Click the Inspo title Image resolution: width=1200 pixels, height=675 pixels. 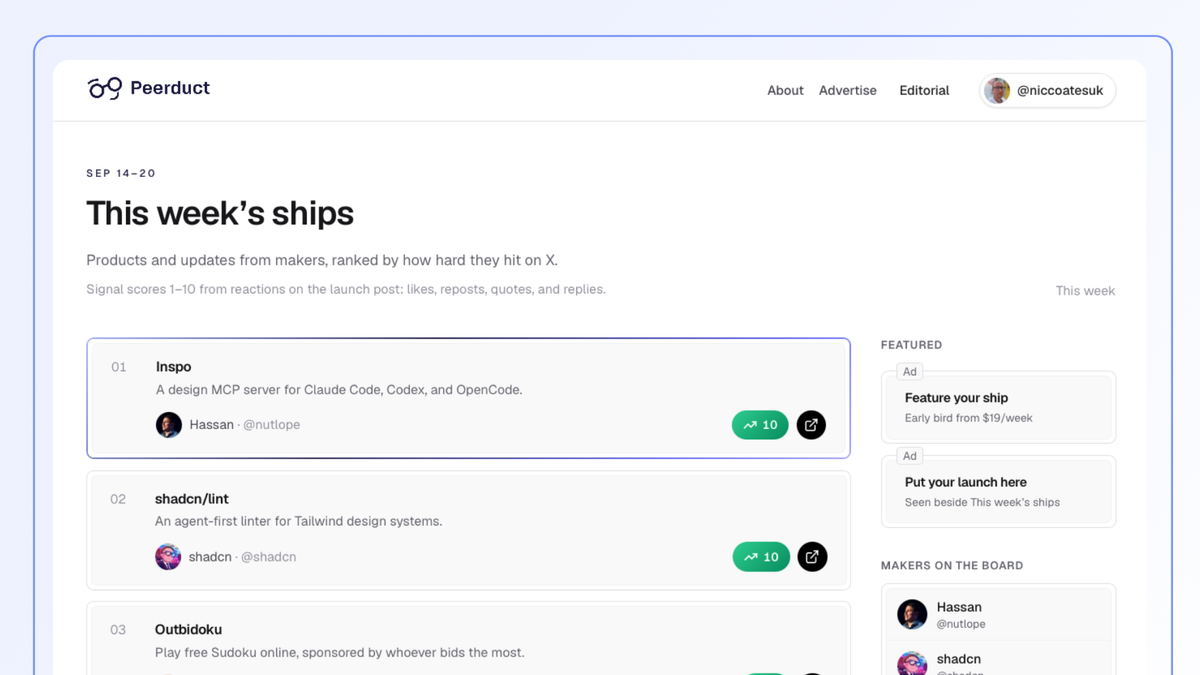[173, 367]
